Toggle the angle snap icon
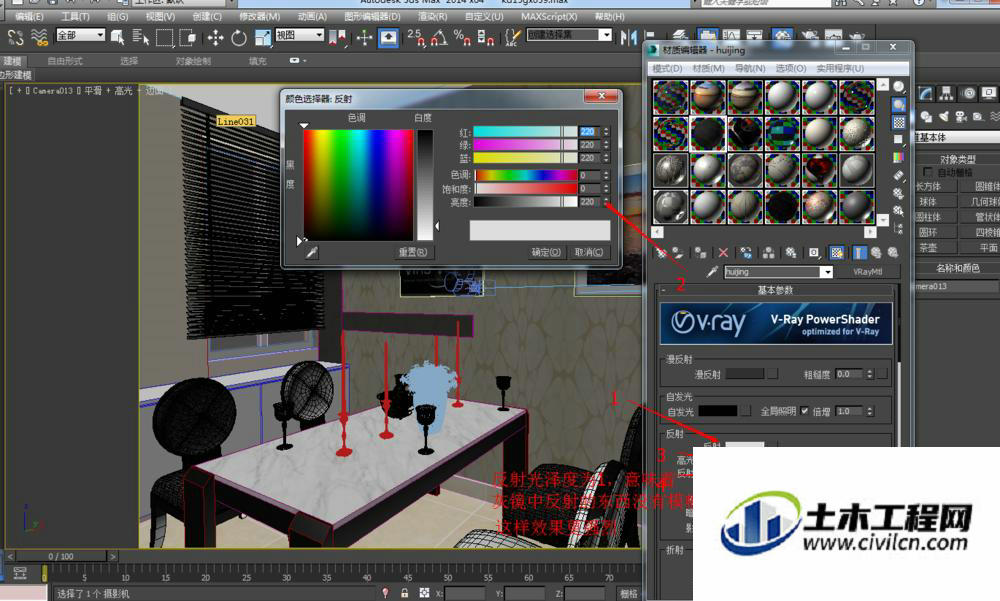1000x601 pixels. tap(439, 38)
